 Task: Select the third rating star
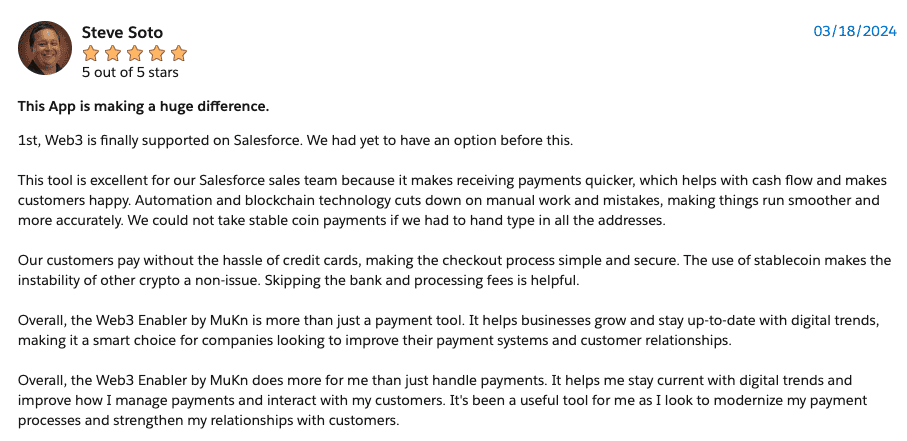tap(135, 54)
